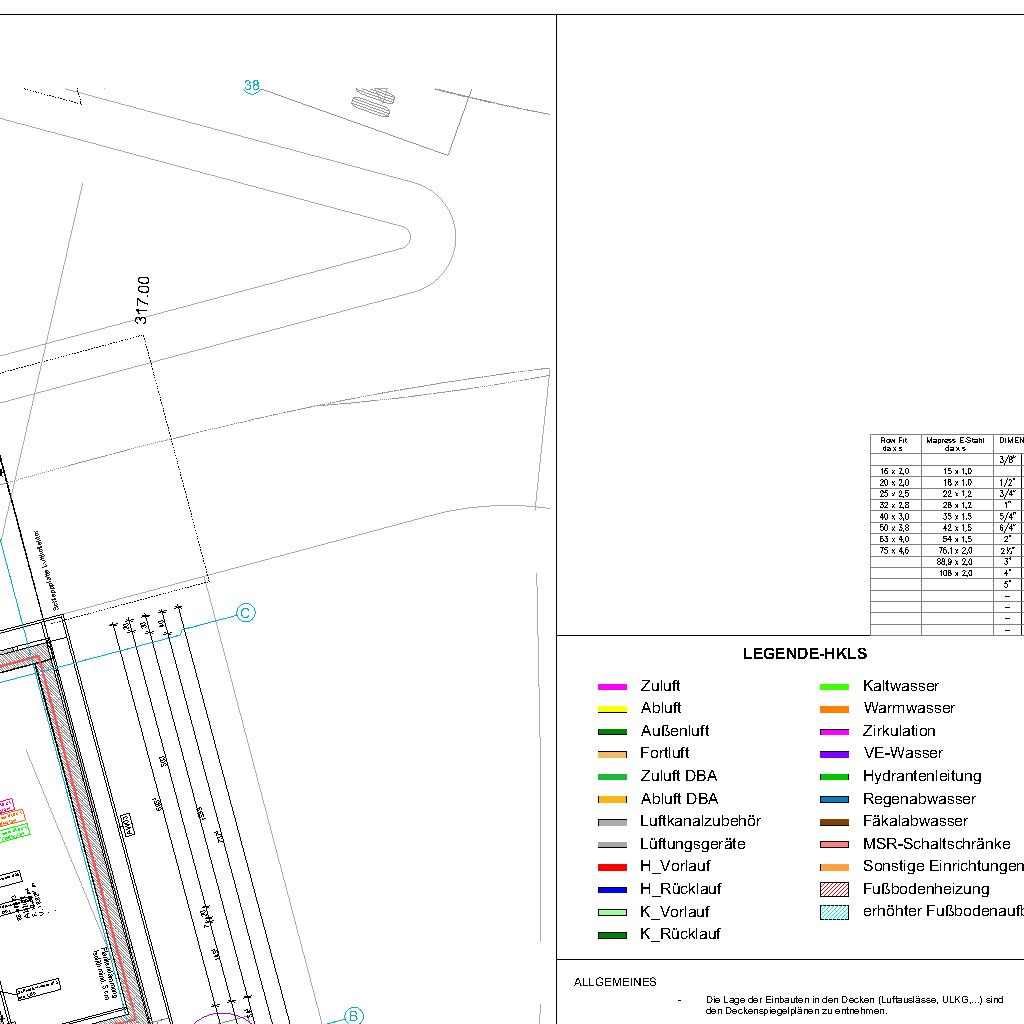Select the Luftkanalzubehör gray swatch

611,822
